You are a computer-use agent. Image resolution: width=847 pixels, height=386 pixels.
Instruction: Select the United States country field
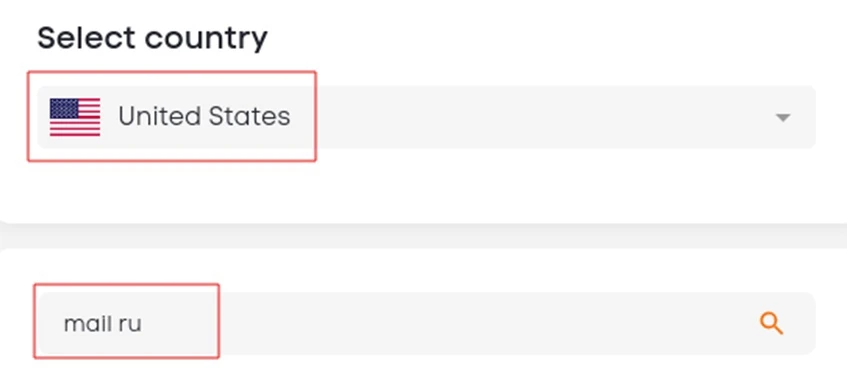426,117
